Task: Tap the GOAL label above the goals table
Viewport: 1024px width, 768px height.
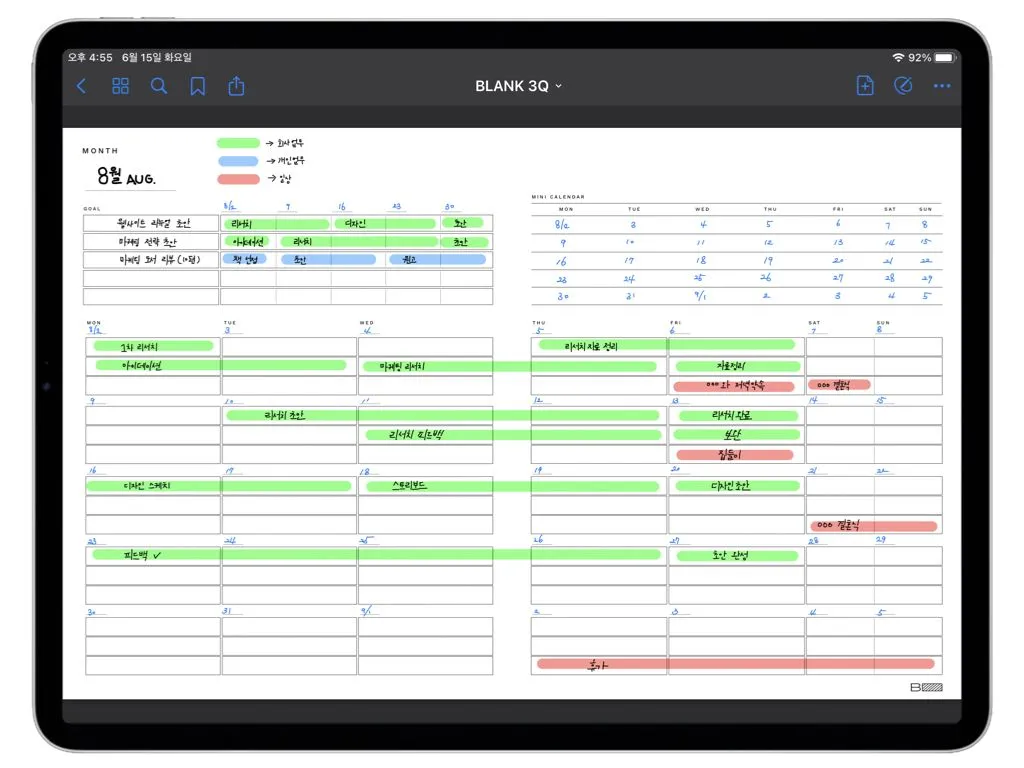Action: coord(92,209)
